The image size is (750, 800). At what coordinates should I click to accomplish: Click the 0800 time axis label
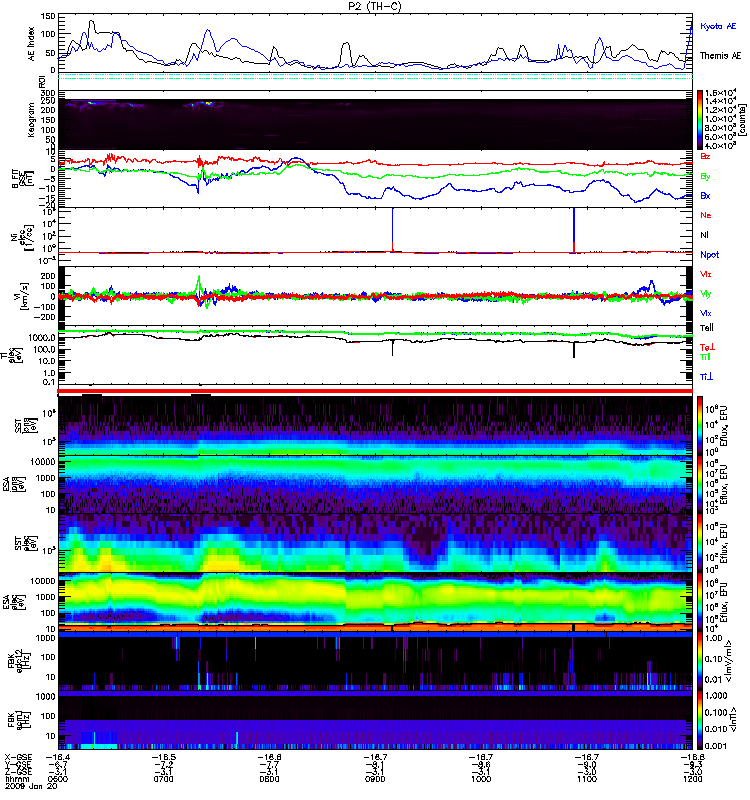tap(269, 779)
